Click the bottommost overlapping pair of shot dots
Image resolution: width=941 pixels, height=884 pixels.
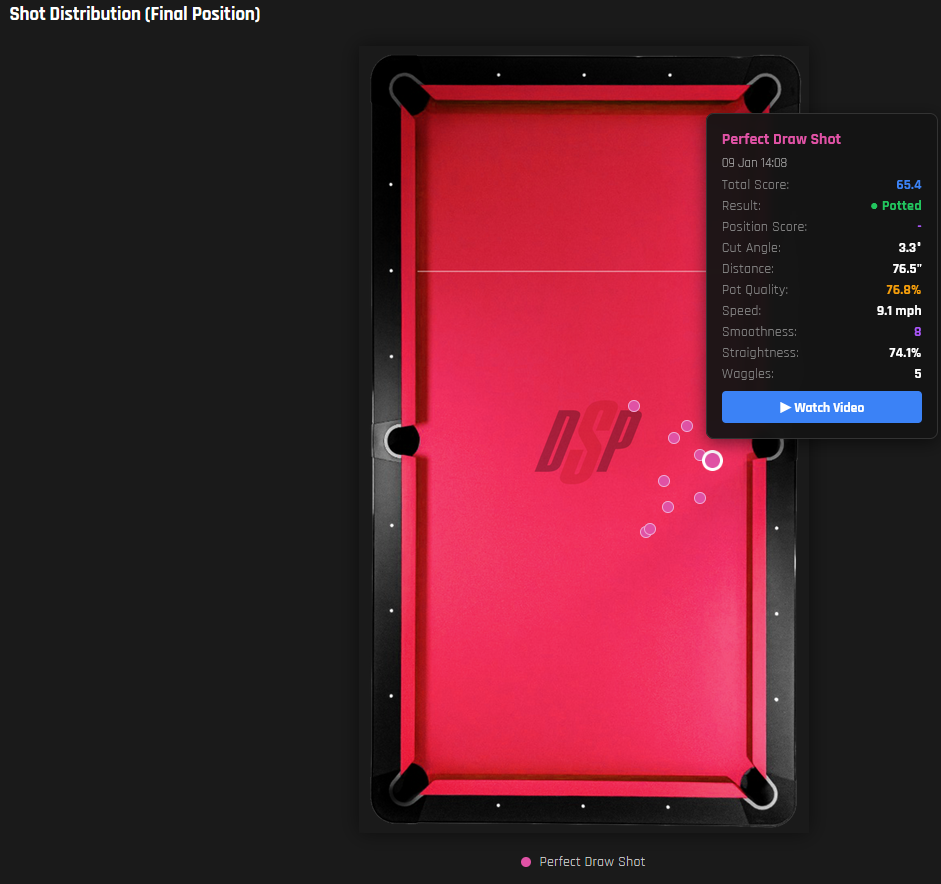tap(648, 530)
